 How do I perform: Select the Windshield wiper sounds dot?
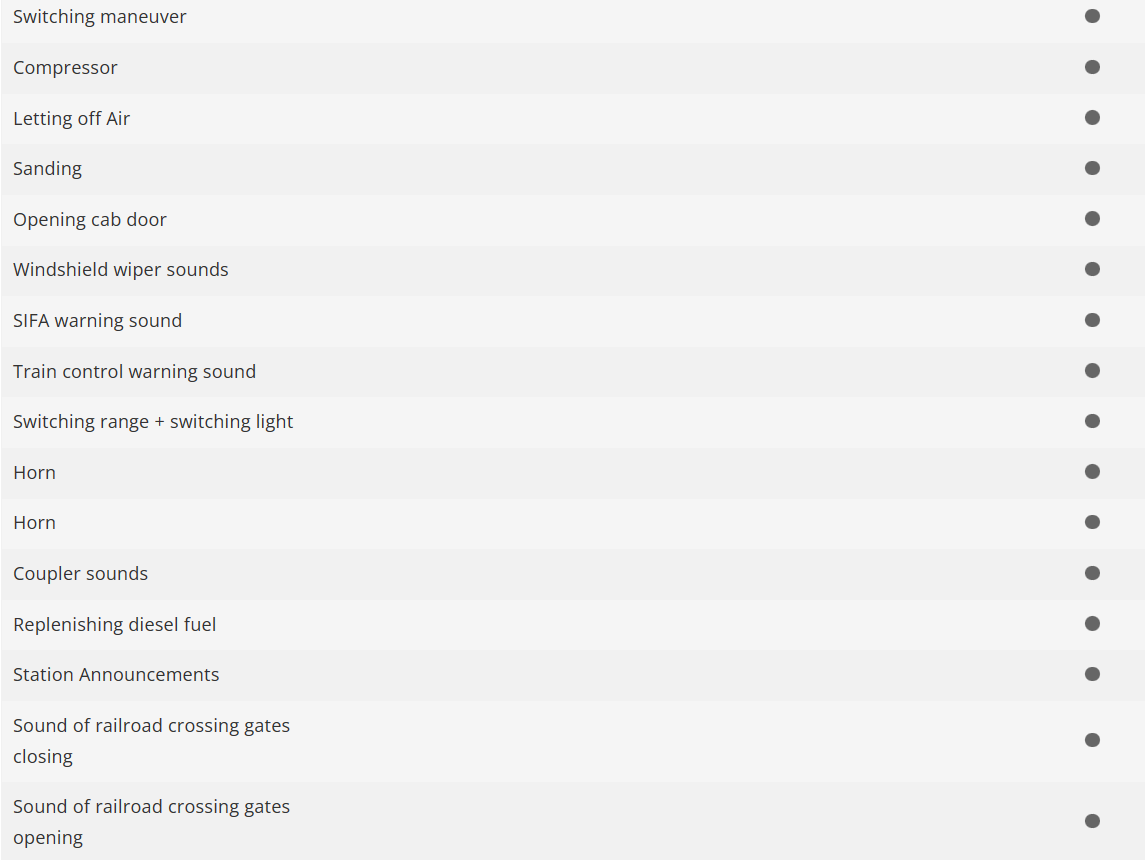(x=1092, y=269)
